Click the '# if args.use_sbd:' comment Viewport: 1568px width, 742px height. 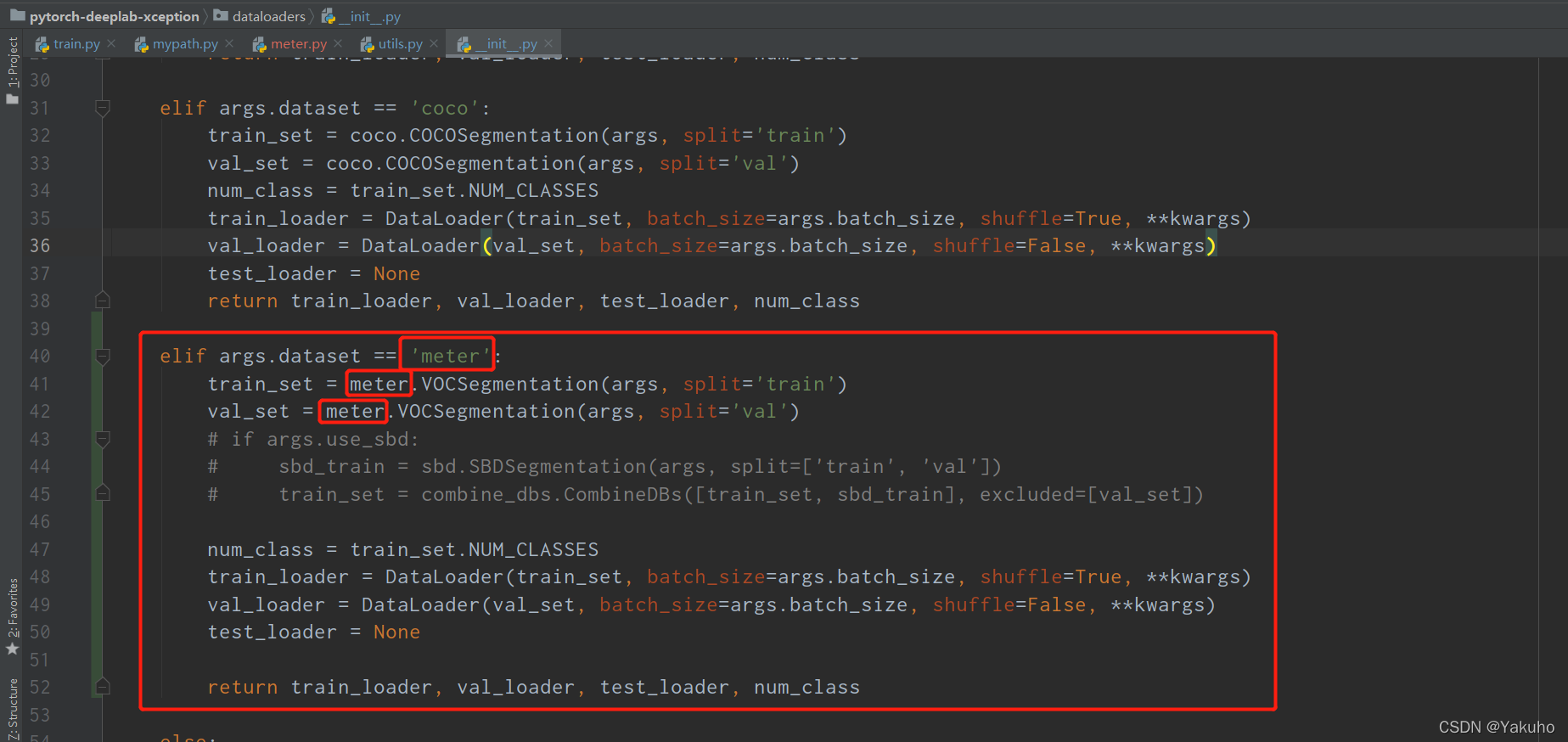pos(313,439)
